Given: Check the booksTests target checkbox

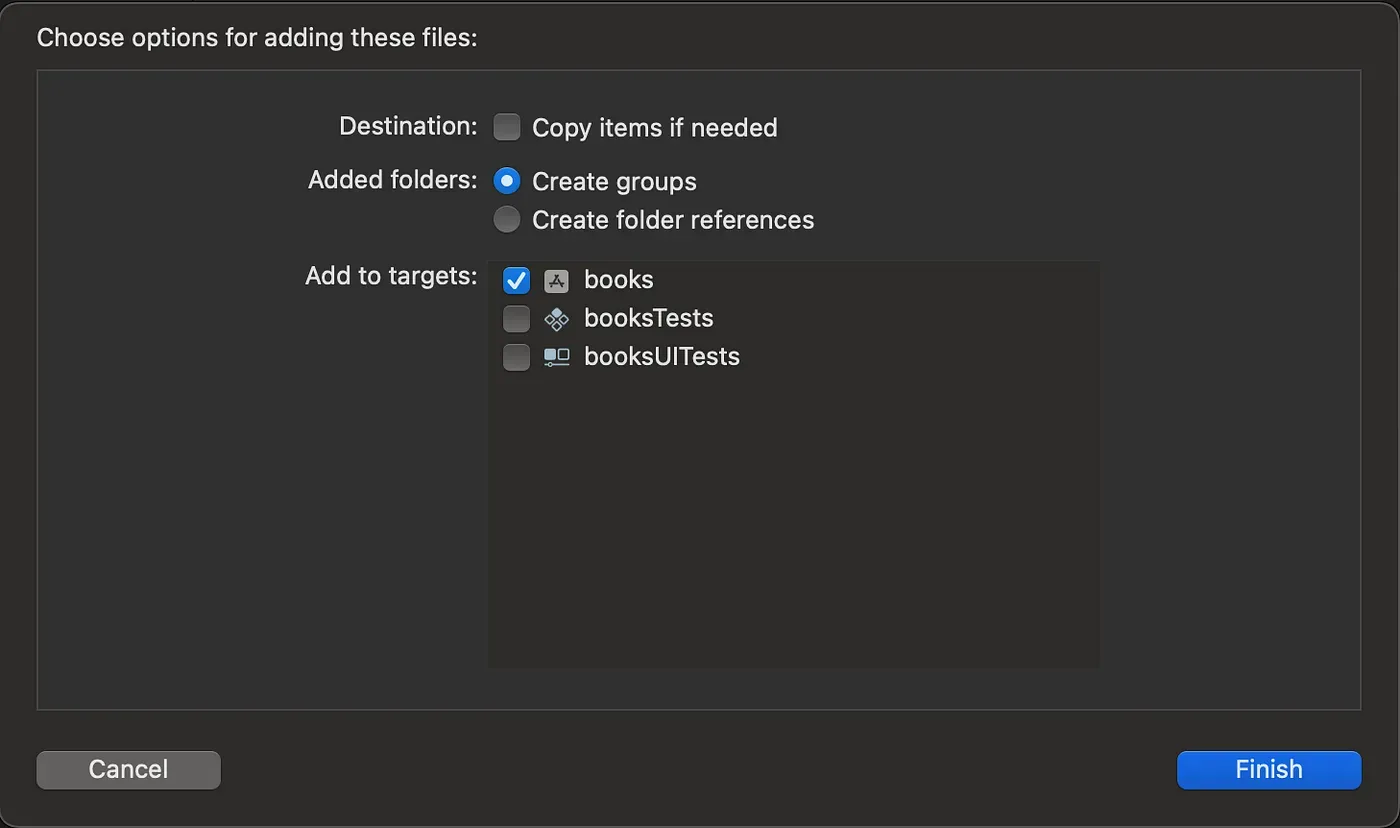Looking at the screenshot, I should pyautogui.click(x=516, y=318).
